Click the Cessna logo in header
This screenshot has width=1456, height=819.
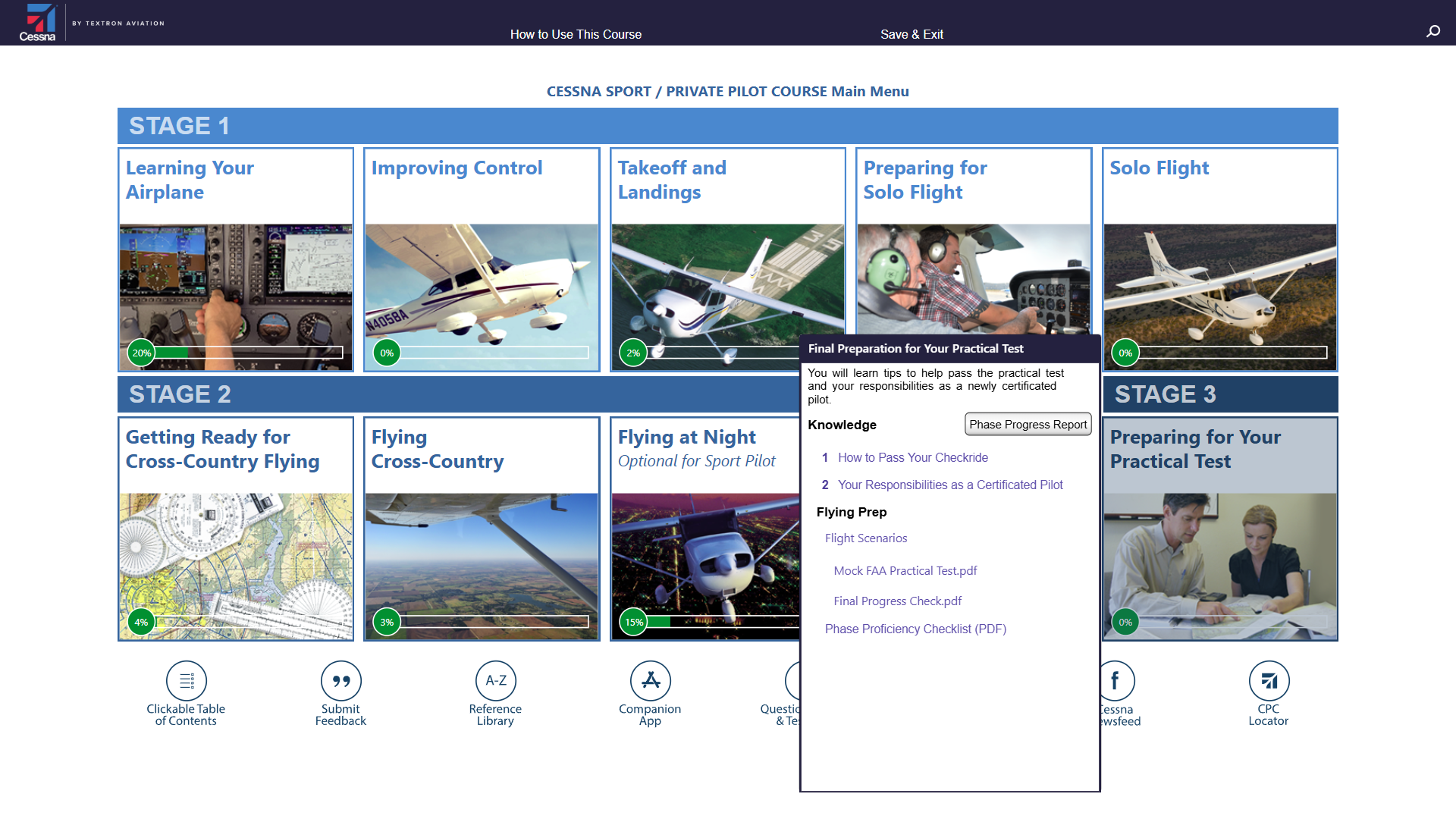click(39, 22)
